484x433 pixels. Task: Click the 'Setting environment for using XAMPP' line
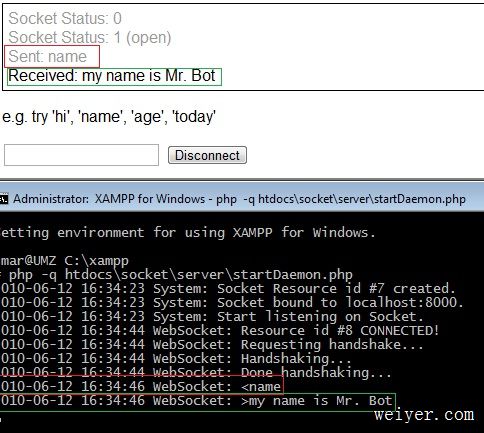(188, 232)
